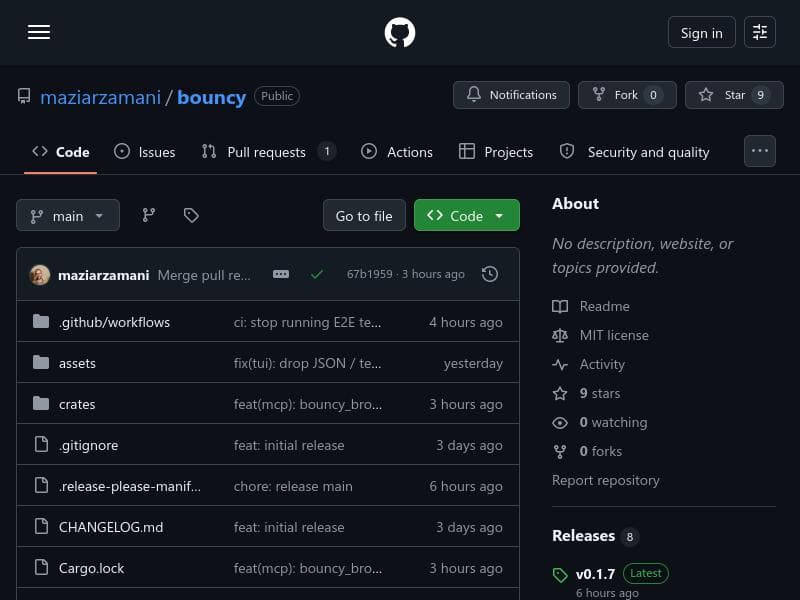
Task: Open 'ci: stop running E2E te...' commit
Action: click(x=307, y=322)
